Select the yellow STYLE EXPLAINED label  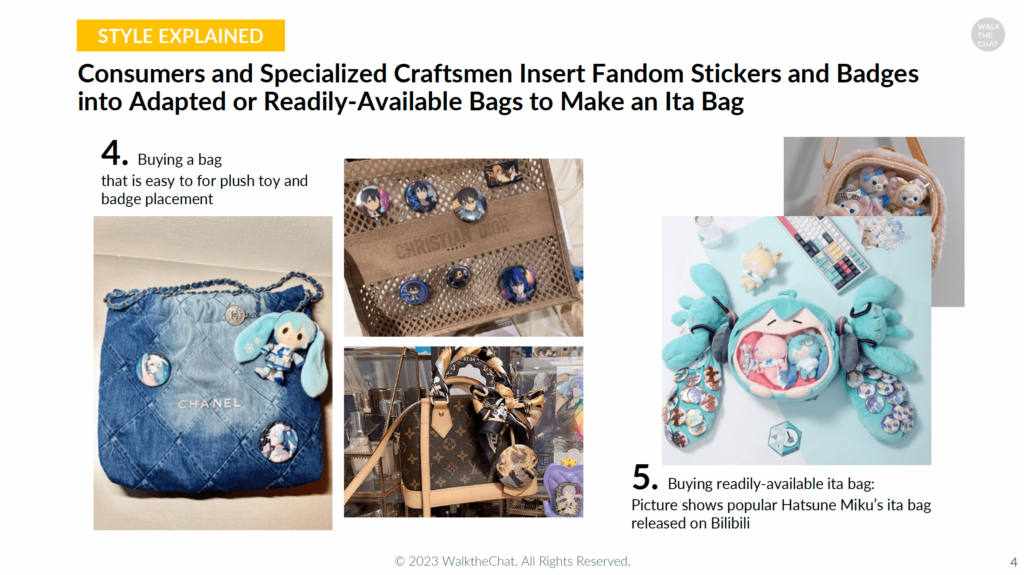point(181,35)
